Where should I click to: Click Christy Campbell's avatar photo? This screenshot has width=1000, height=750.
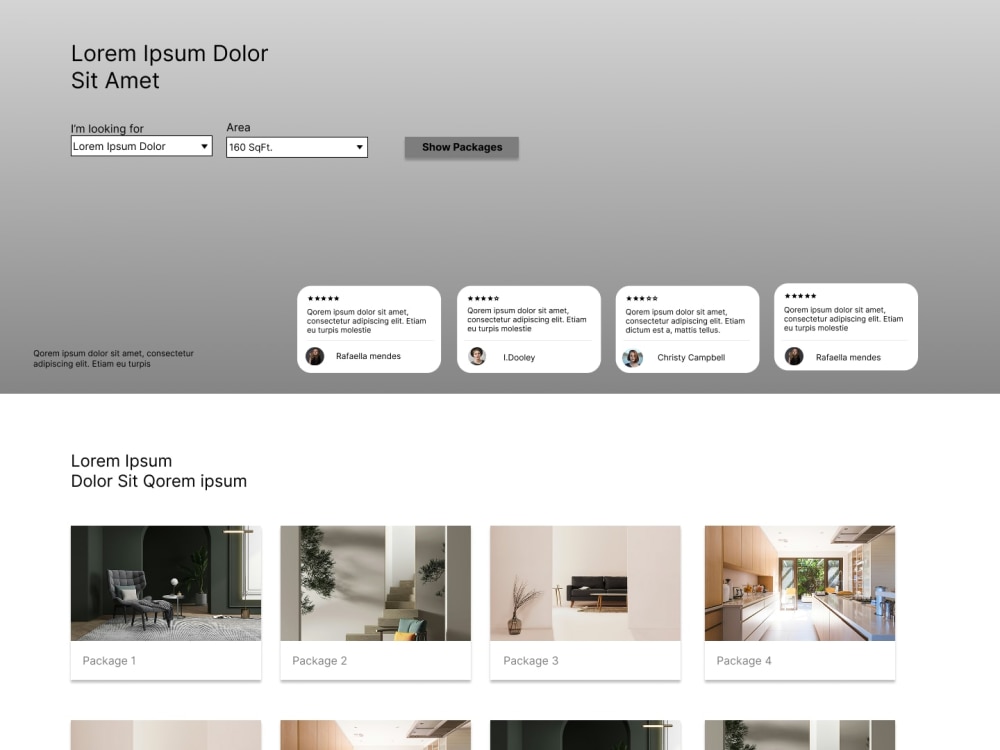(632, 358)
